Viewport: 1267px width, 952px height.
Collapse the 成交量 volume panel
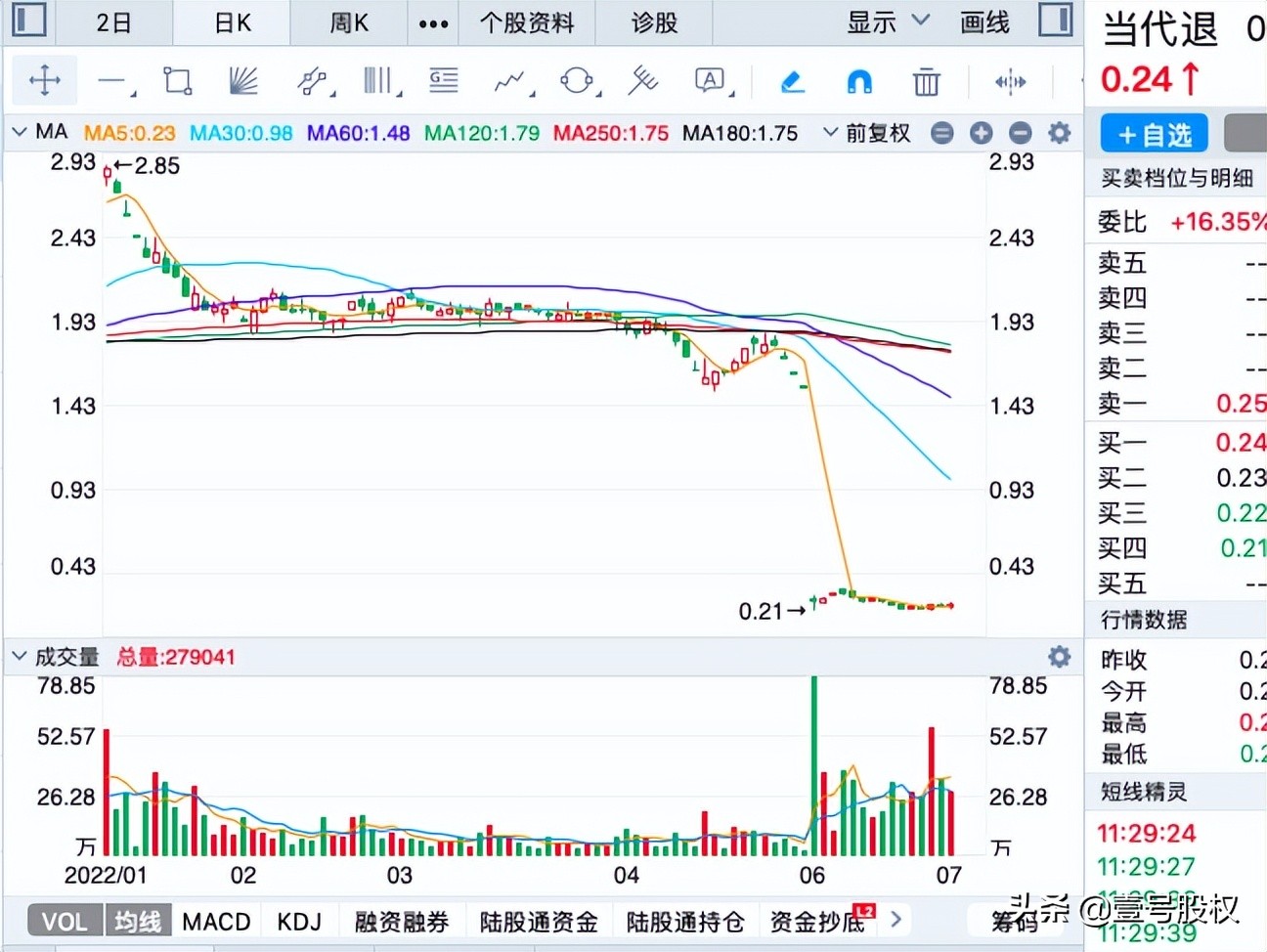coord(19,656)
